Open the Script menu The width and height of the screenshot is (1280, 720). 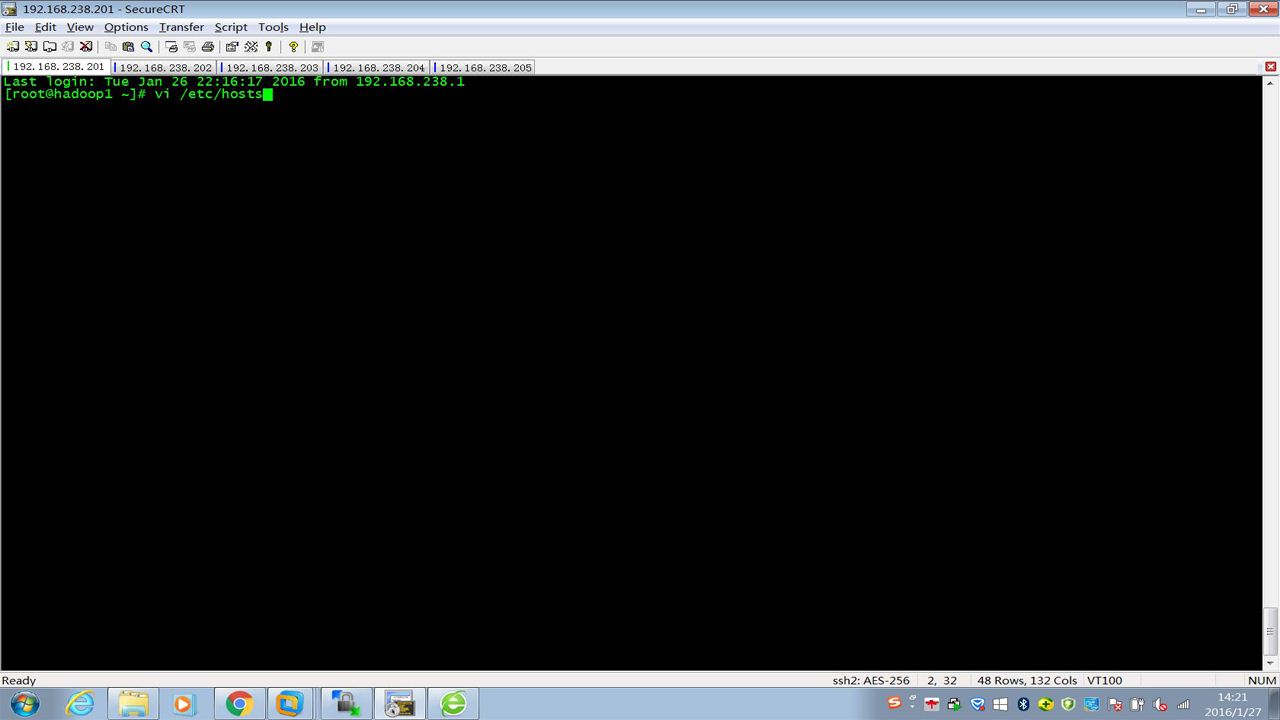[231, 27]
